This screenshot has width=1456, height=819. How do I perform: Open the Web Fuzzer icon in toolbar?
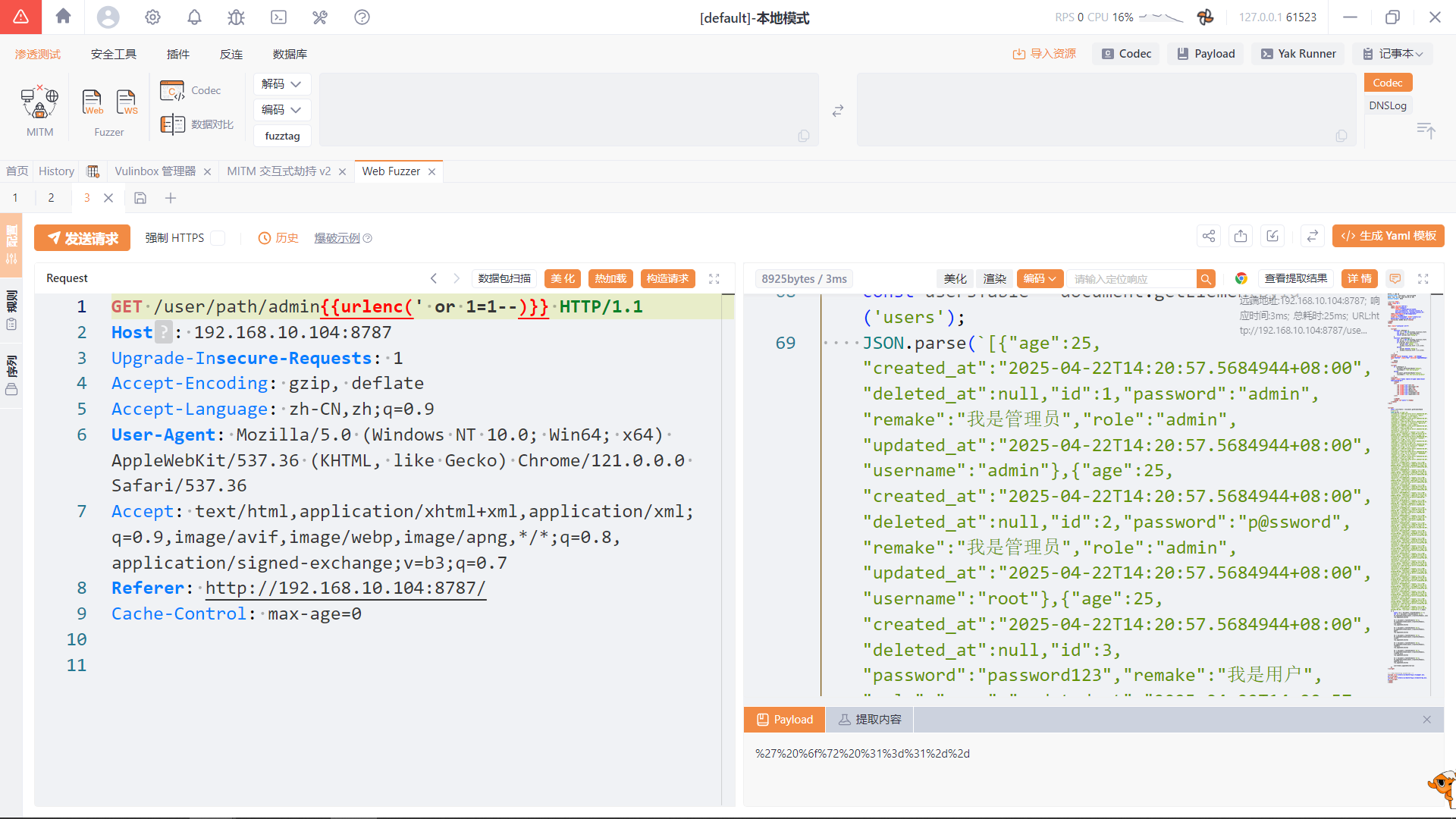(x=93, y=102)
